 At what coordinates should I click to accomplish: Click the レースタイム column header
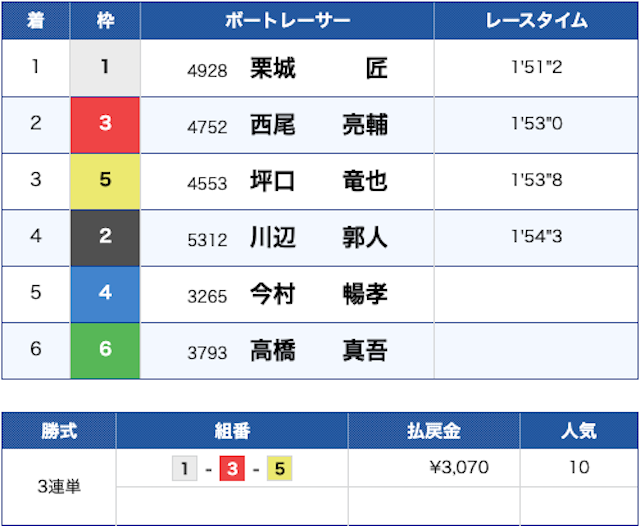tap(536, 20)
